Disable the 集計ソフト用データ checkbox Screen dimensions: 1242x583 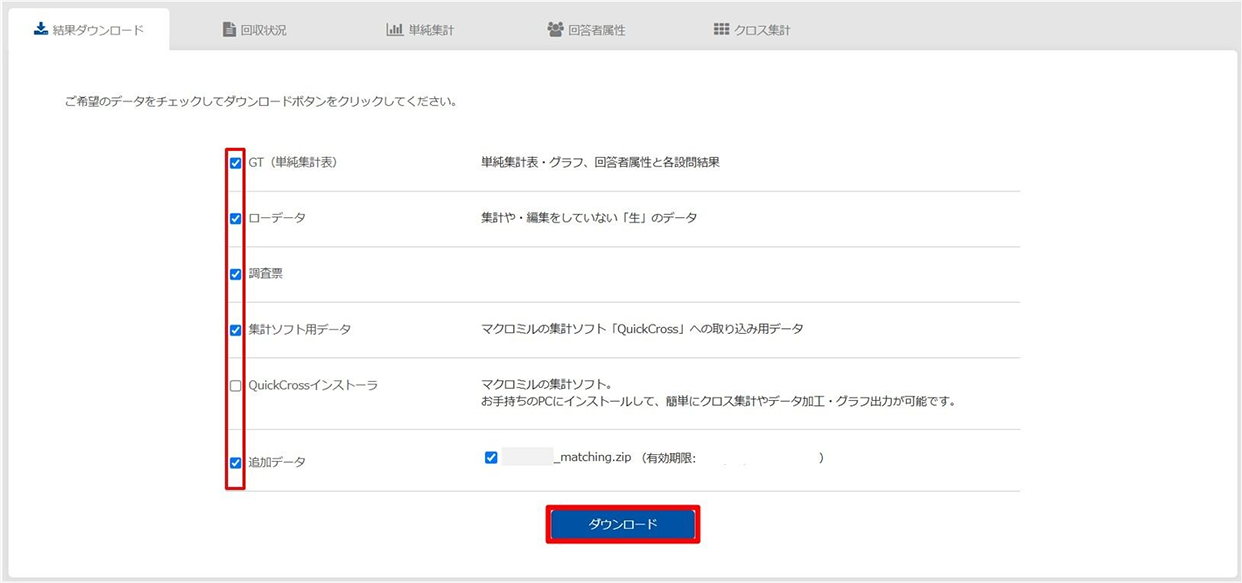tap(236, 330)
